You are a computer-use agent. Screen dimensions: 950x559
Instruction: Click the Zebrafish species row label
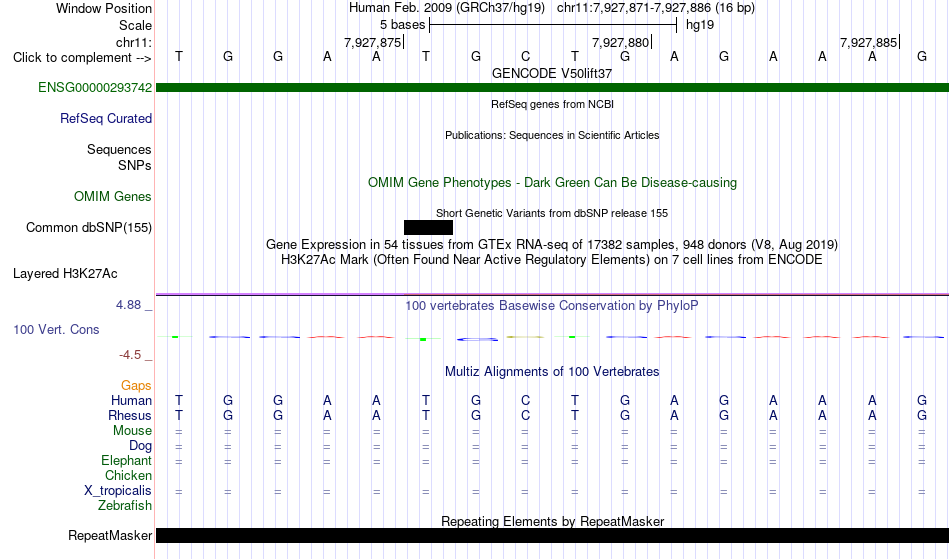point(125,506)
